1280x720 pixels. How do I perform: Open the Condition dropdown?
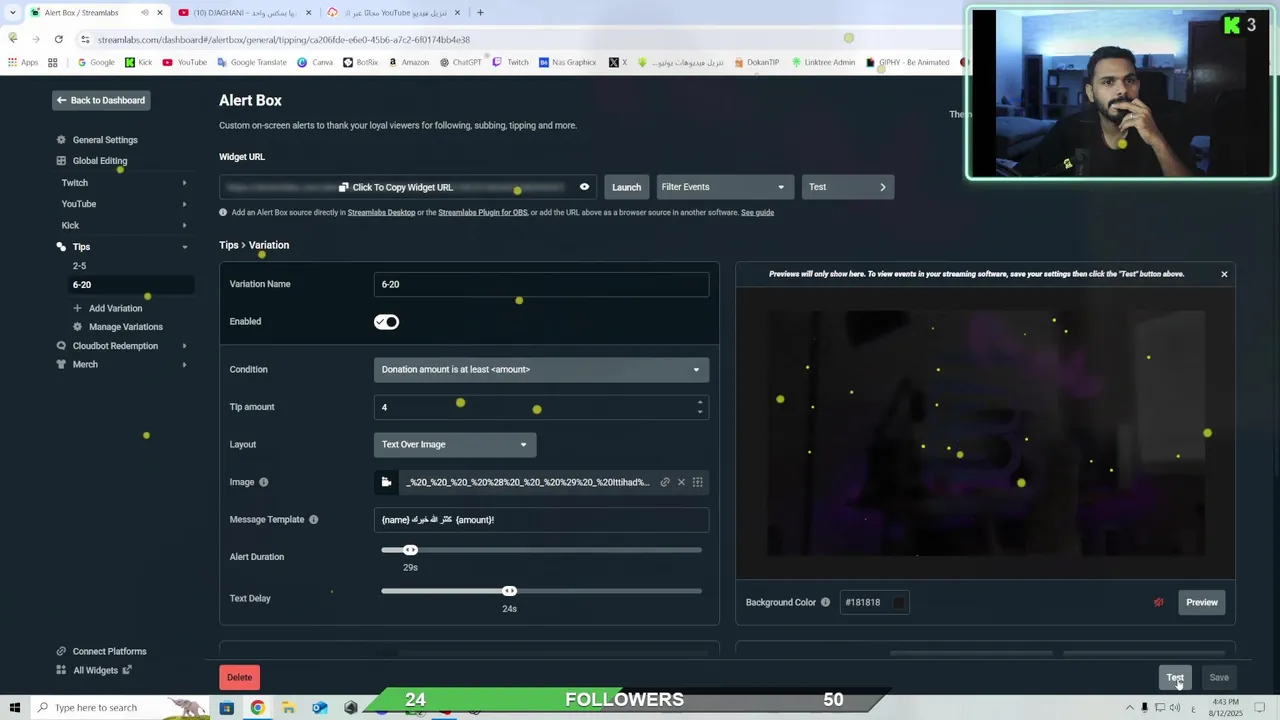(x=541, y=370)
